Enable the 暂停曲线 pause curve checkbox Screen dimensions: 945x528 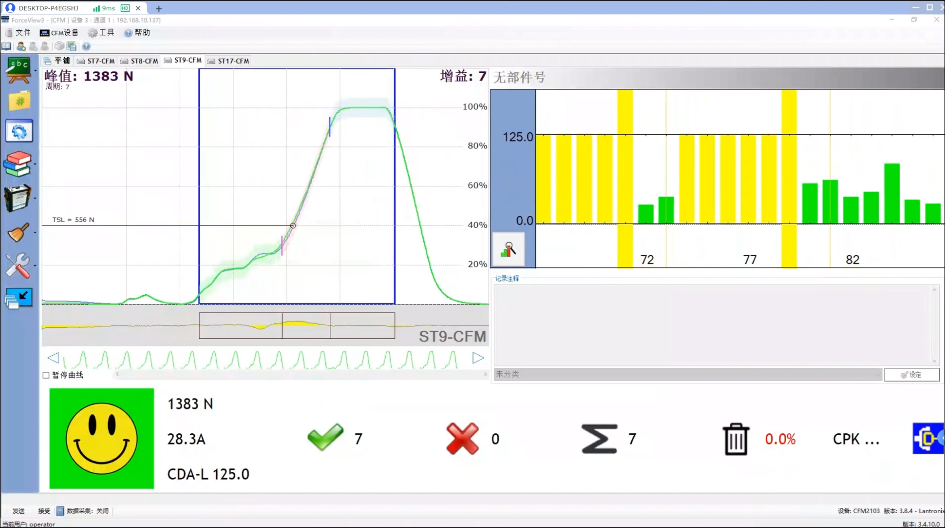point(46,375)
